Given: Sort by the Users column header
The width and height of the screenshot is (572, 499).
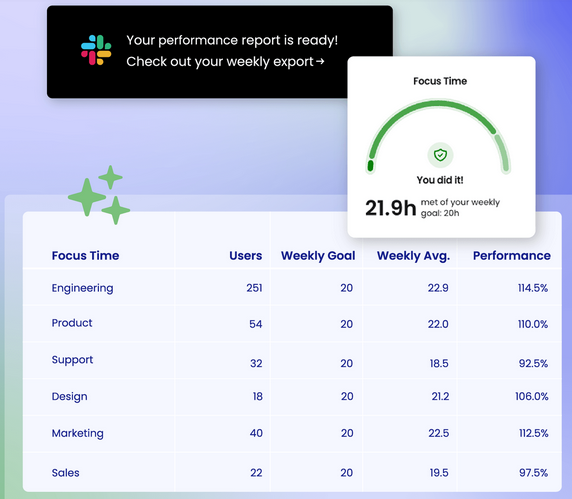Looking at the screenshot, I should click(x=246, y=256).
